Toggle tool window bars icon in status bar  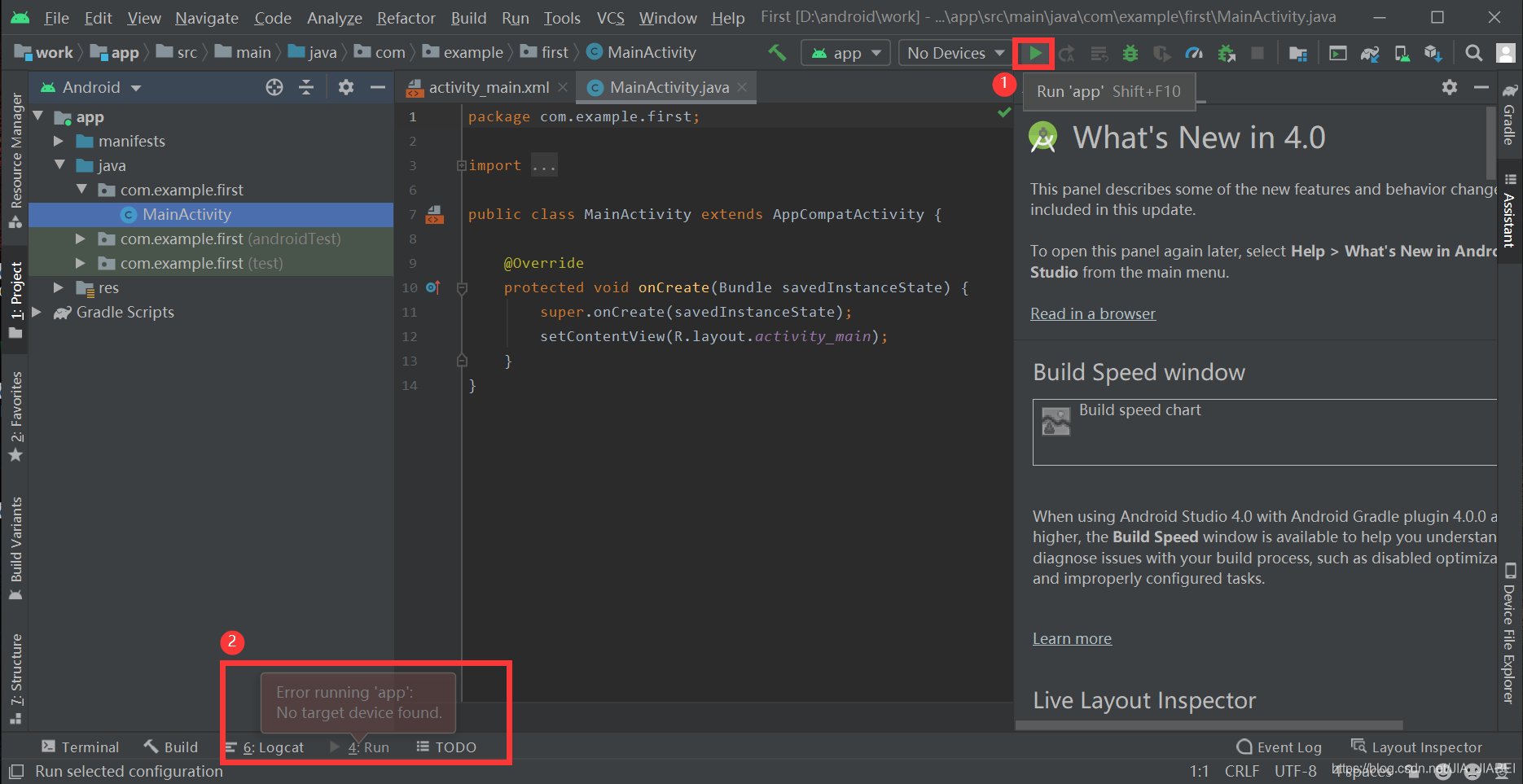(x=15, y=771)
